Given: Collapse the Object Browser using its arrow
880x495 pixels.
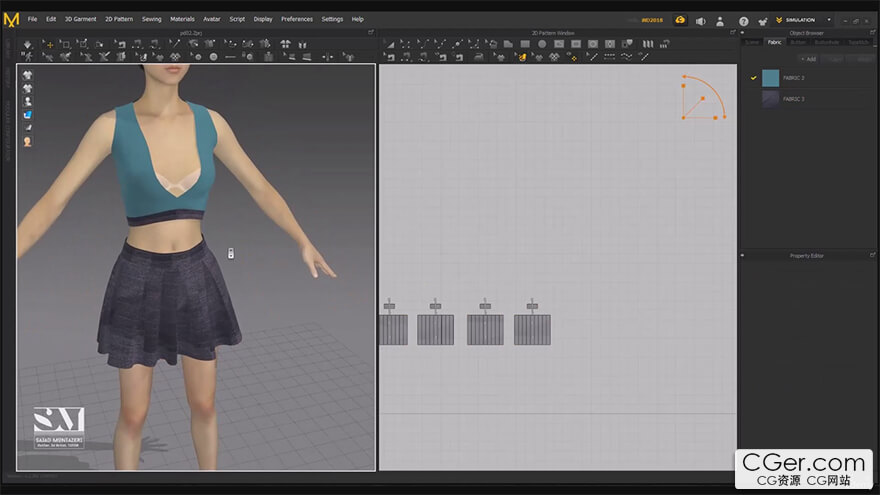Looking at the screenshot, I should pos(742,32).
